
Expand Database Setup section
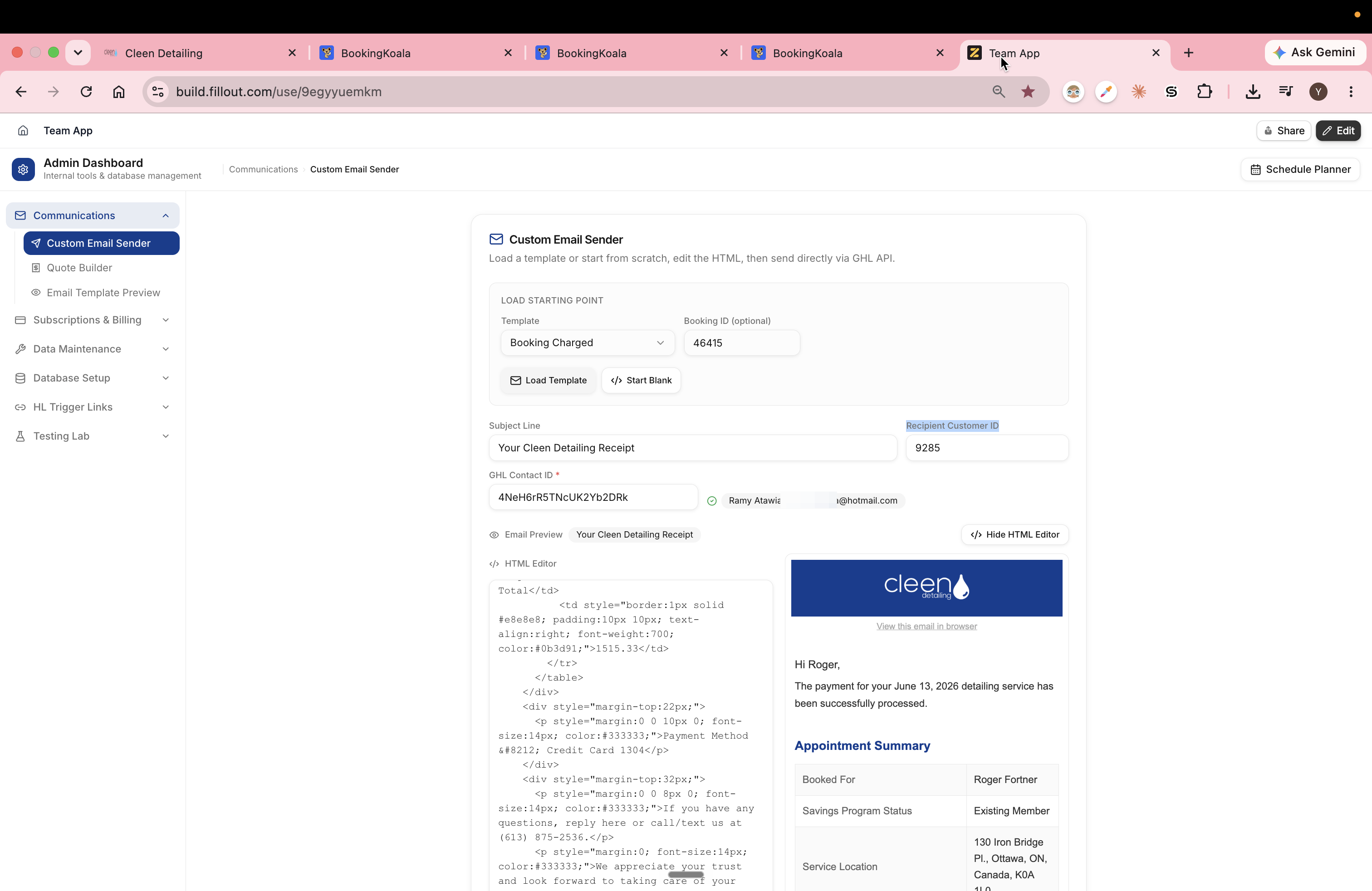tap(93, 378)
